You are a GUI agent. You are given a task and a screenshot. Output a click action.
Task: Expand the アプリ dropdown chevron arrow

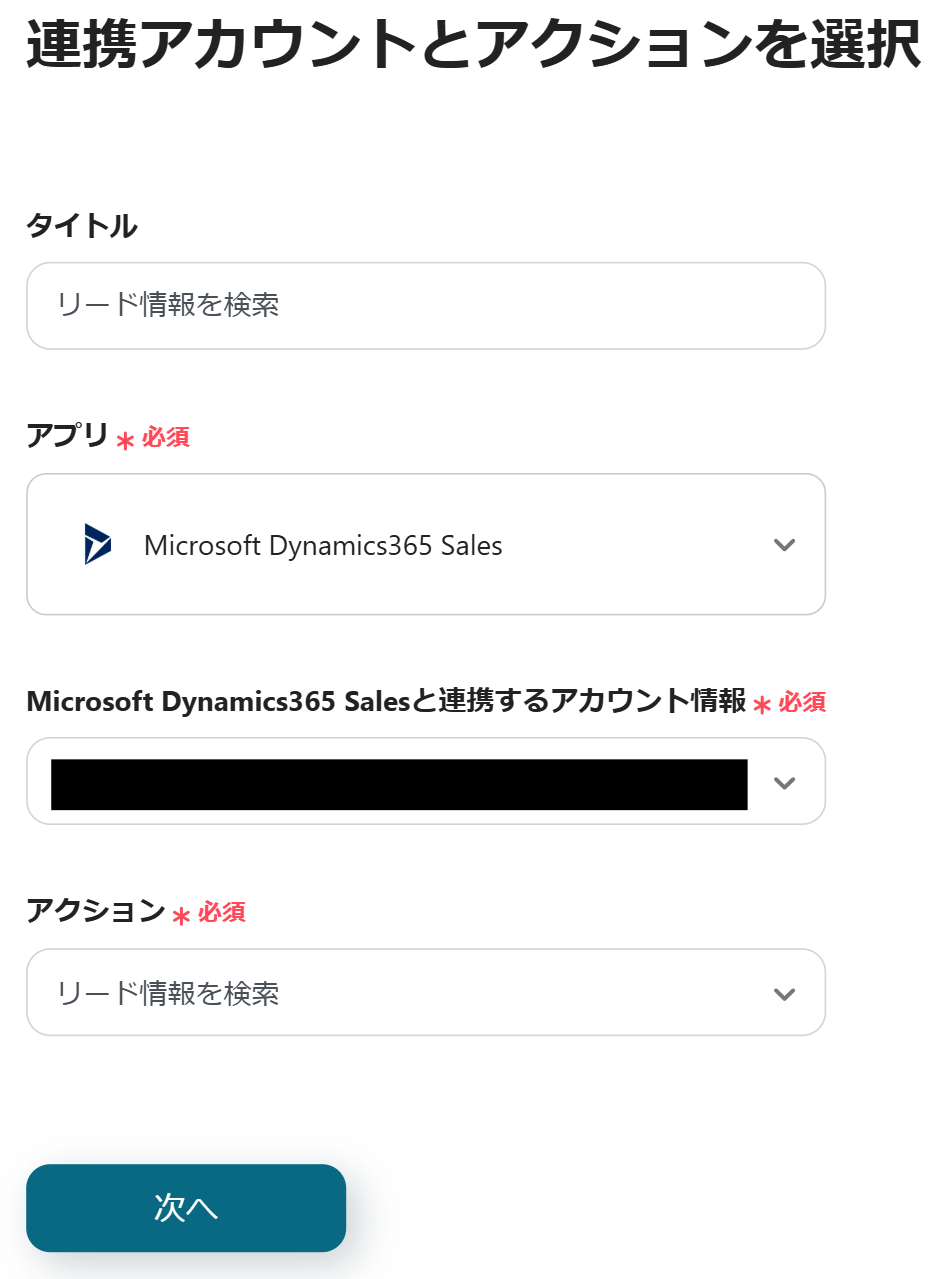(x=784, y=545)
